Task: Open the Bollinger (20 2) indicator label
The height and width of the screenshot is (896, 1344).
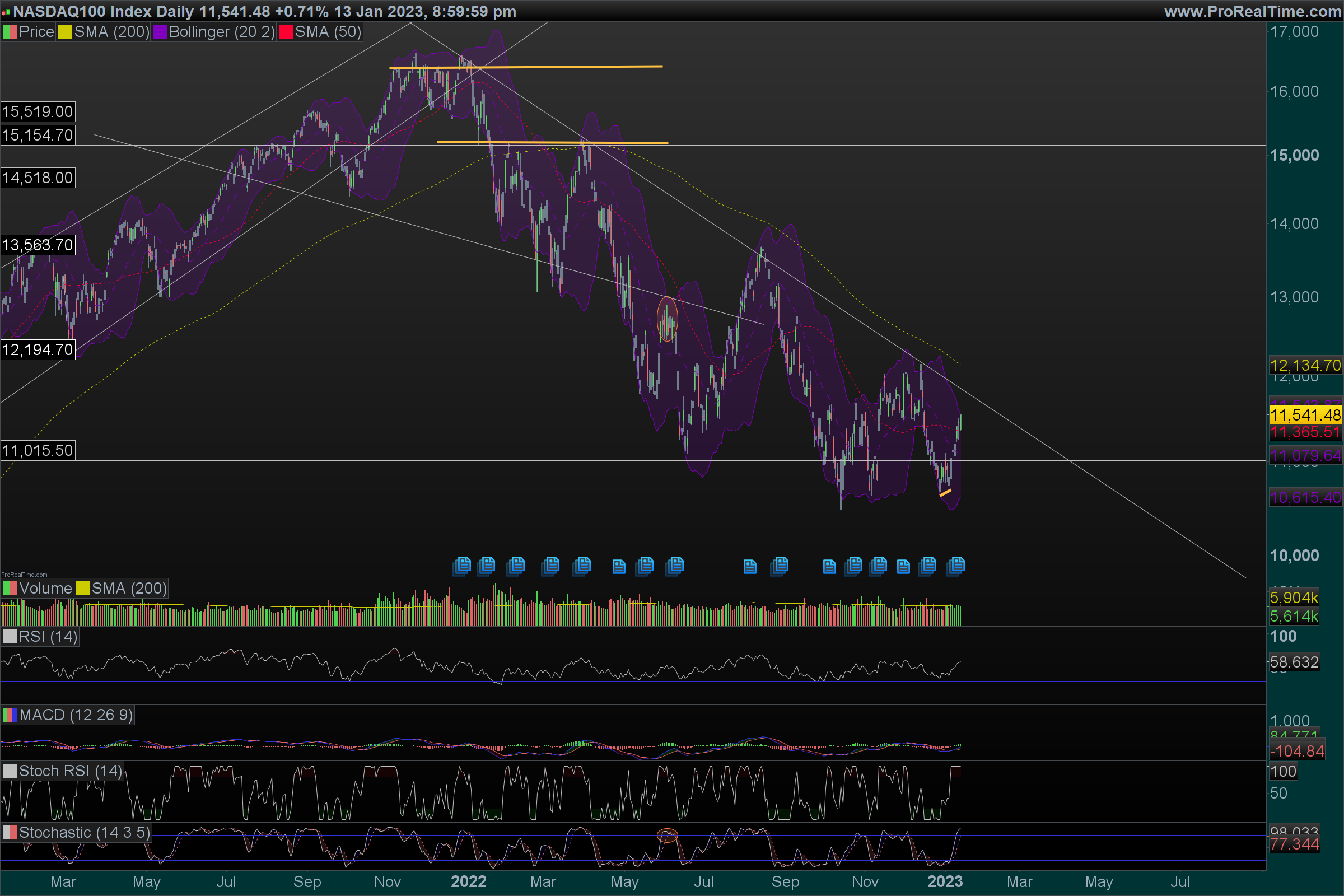Action: tap(221, 32)
